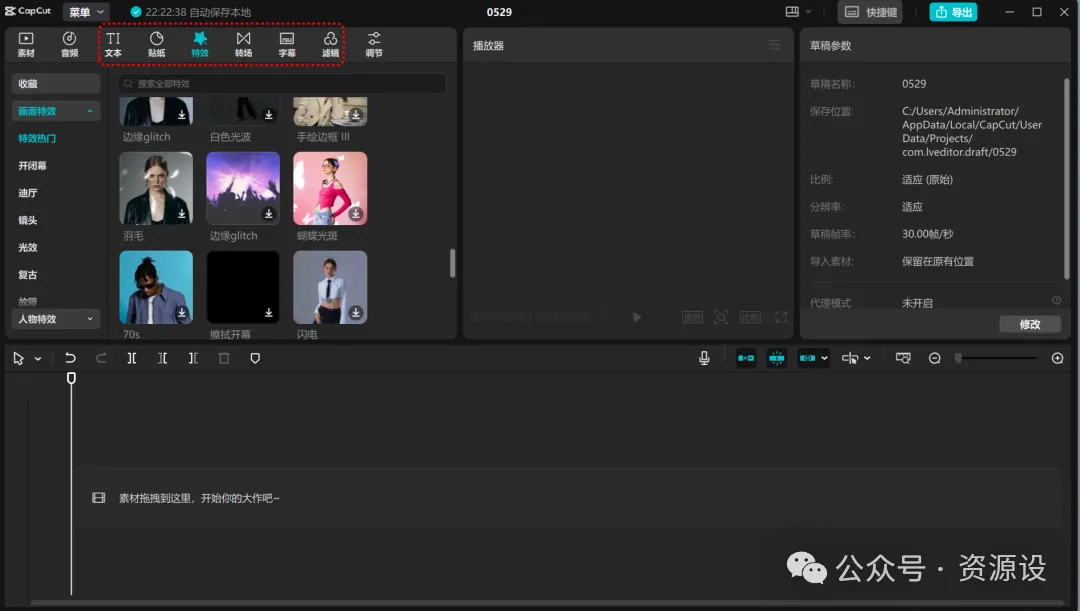Click the effects list scrollbar
The image size is (1080, 611).
tap(453, 263)
